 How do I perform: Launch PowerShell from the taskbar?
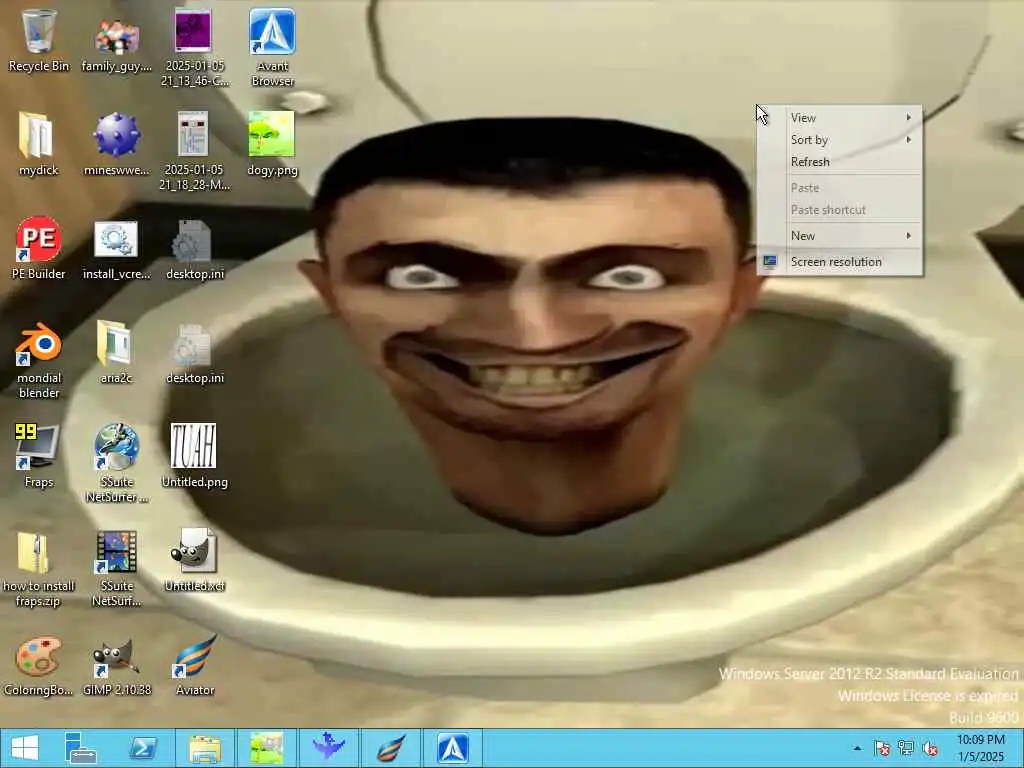click(x=143, y=748)
